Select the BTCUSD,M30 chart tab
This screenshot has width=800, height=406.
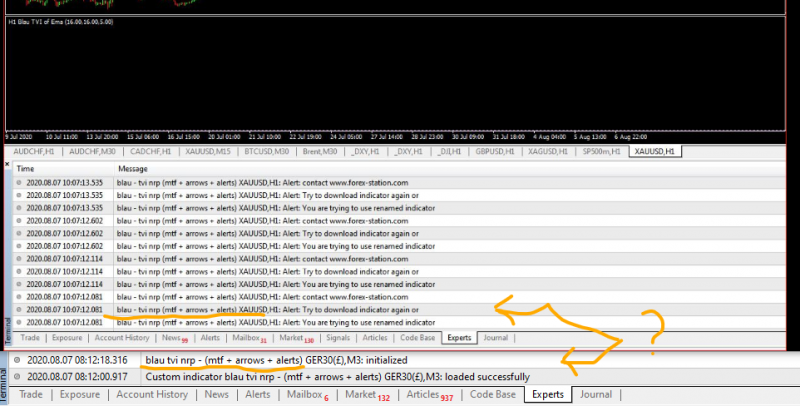(266, 151)
